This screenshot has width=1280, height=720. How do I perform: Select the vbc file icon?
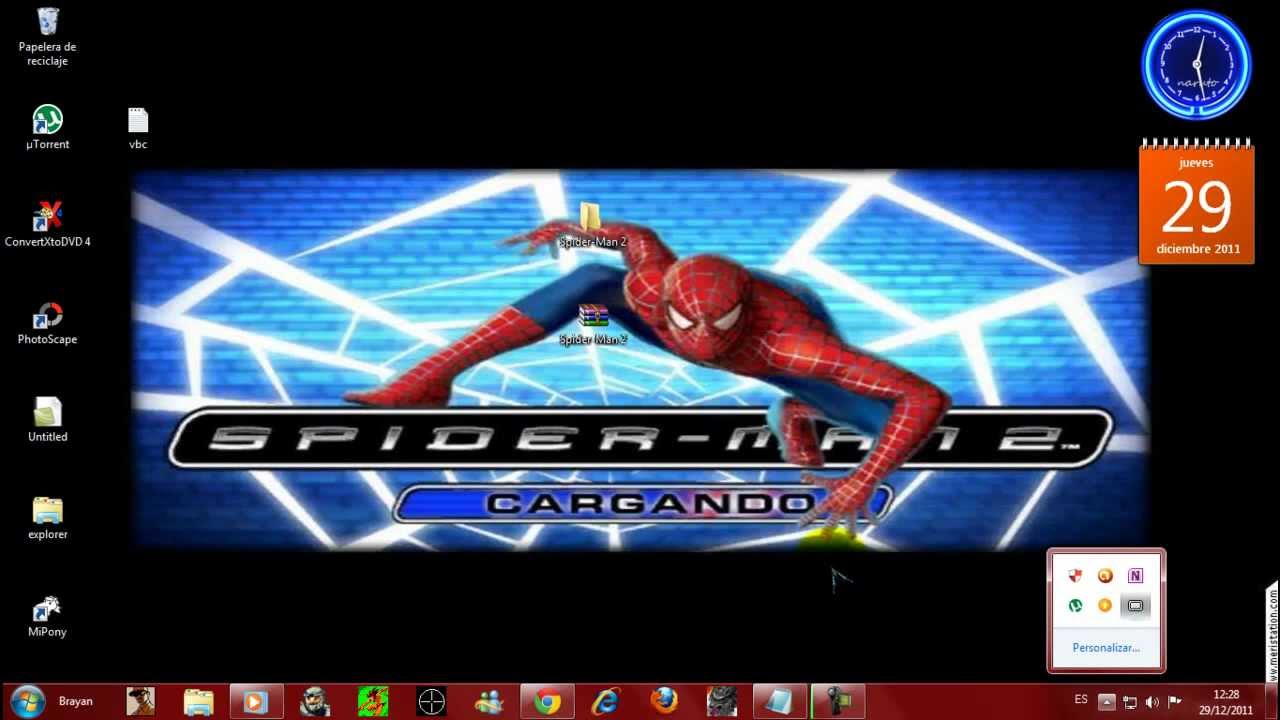click(x=138, y=127)
